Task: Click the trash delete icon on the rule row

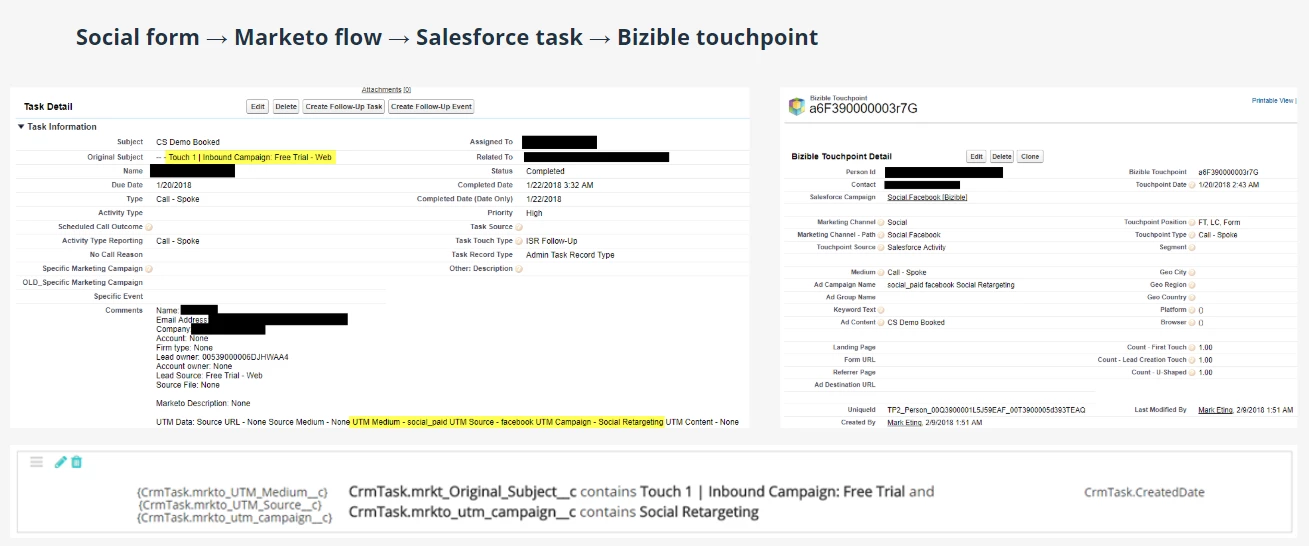Action: click(x=77, y=462)
